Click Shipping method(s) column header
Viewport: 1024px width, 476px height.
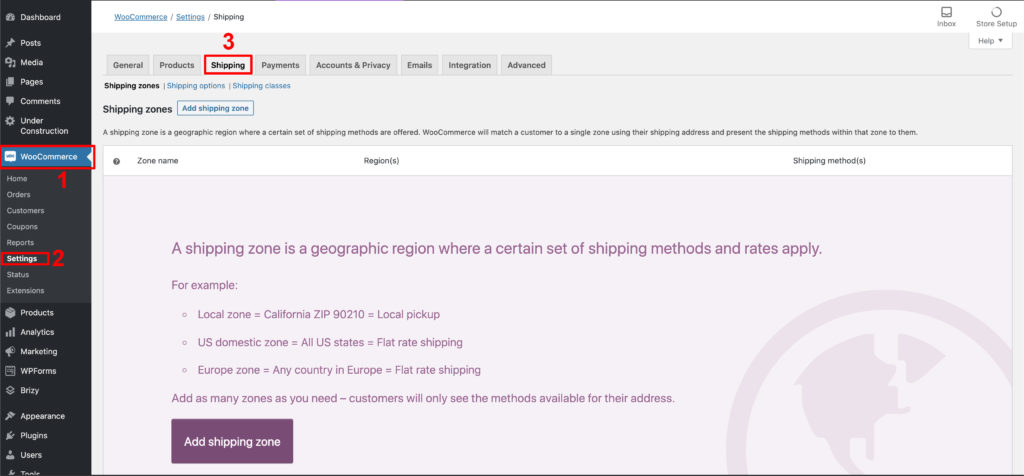(829, 161)
